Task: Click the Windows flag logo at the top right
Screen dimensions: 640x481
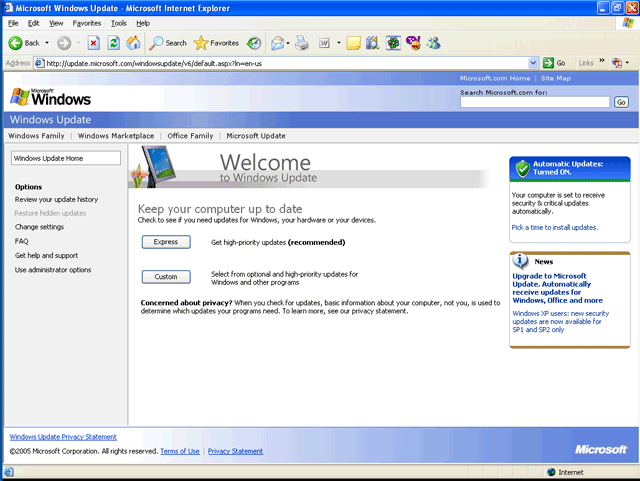Action: (x=628, y=23)
